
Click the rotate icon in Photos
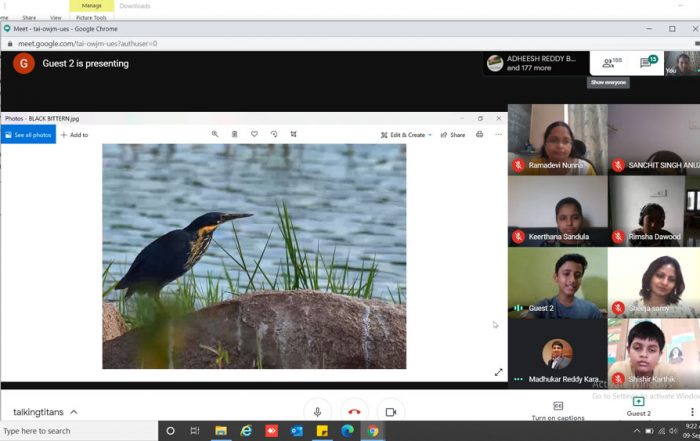[274, 134]
